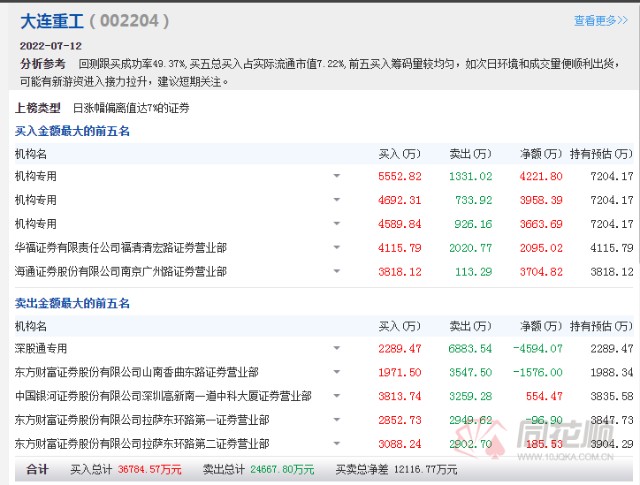This screenshot has height=485, width=640.
Task: Click sell value 1331.02
Action: 471,176
